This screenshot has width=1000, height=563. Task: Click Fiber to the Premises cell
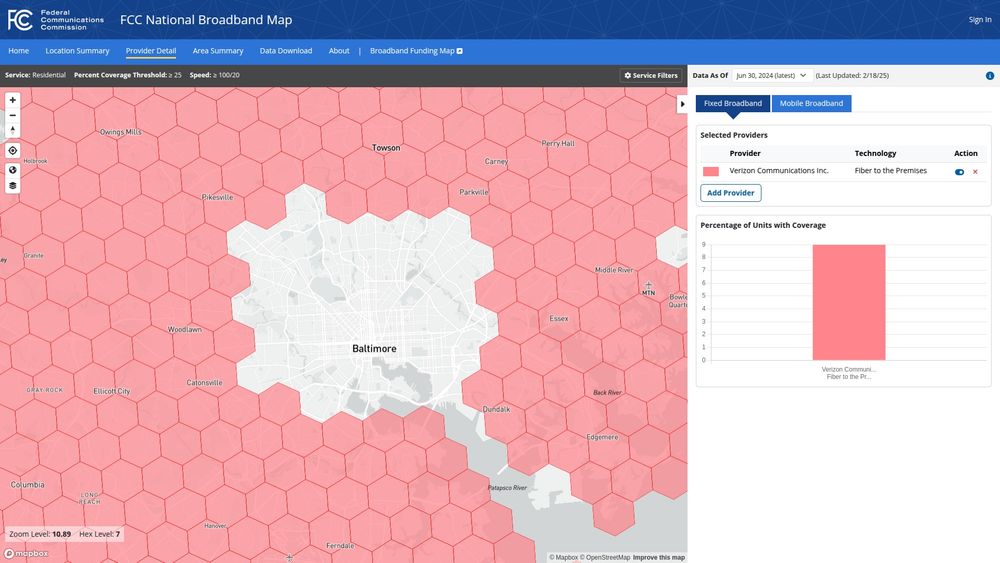(x=890, y=171)
